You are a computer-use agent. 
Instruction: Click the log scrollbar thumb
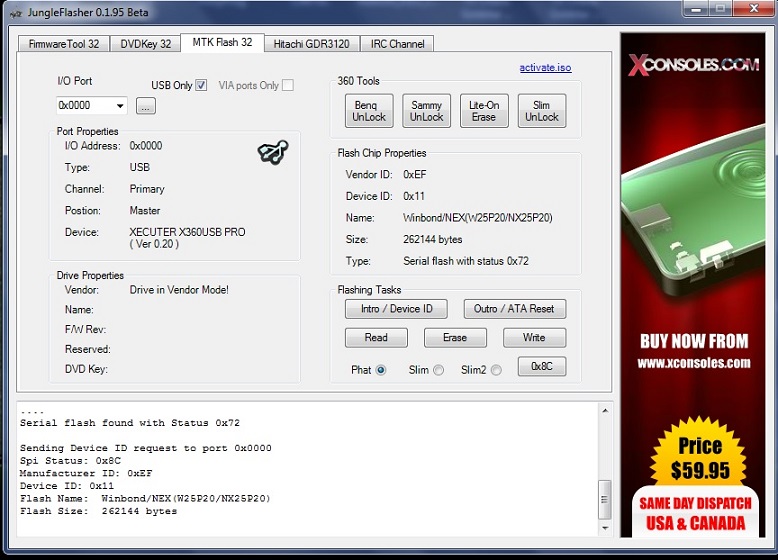click(x=605, y=499)
